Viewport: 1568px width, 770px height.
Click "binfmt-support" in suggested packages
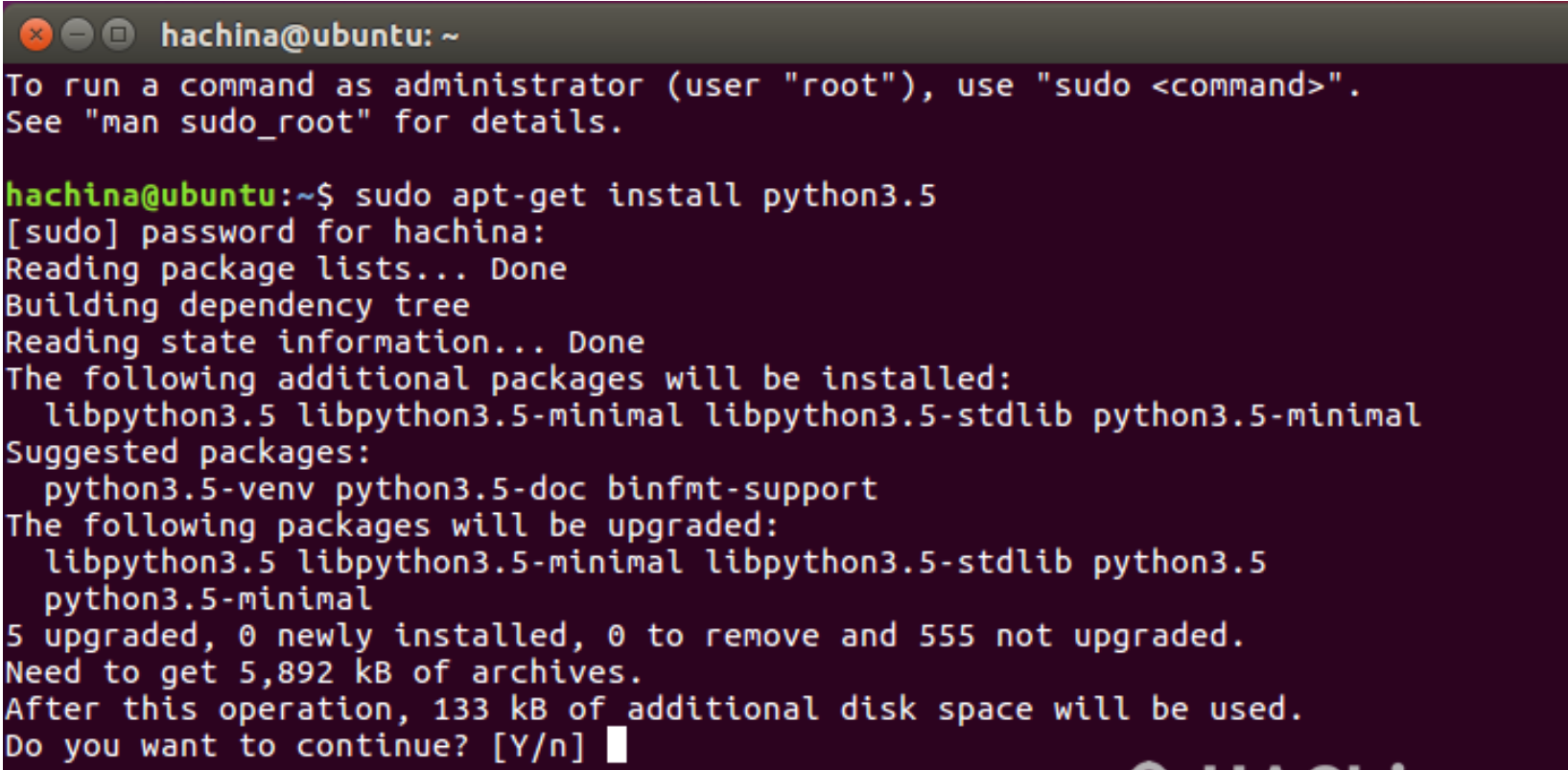point(741,489)
